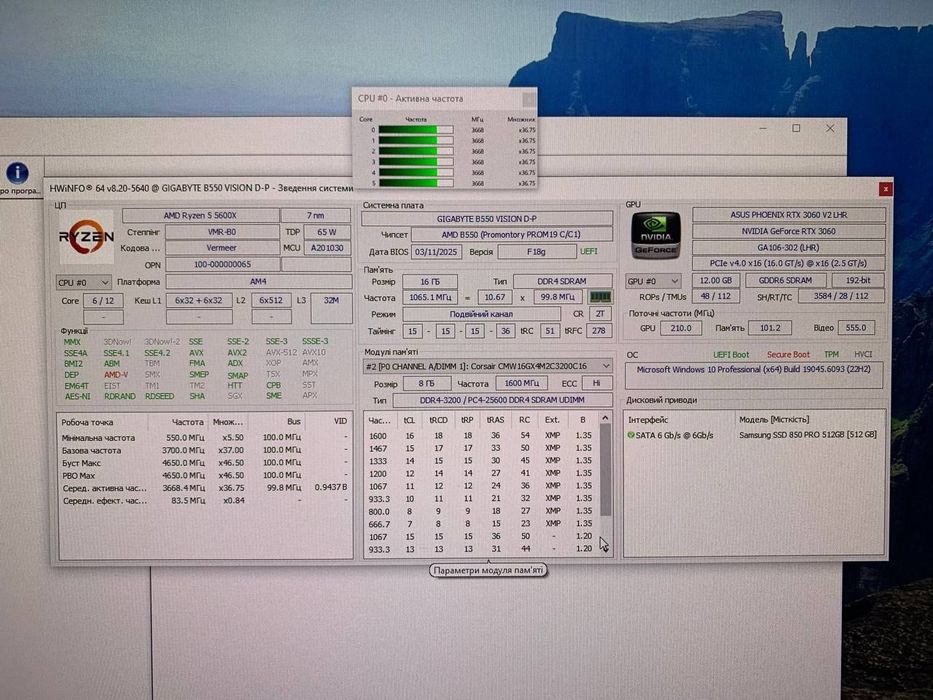This screenshot has width=933, height=700.
Task: Click the Vermeer codename field
Action: click(x=222, y=248)
